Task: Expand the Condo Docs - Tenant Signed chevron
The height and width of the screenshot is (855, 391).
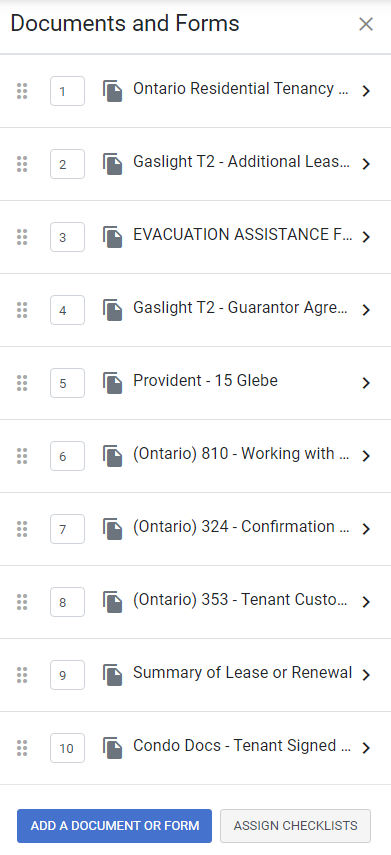Action: (x=366, y=748)
